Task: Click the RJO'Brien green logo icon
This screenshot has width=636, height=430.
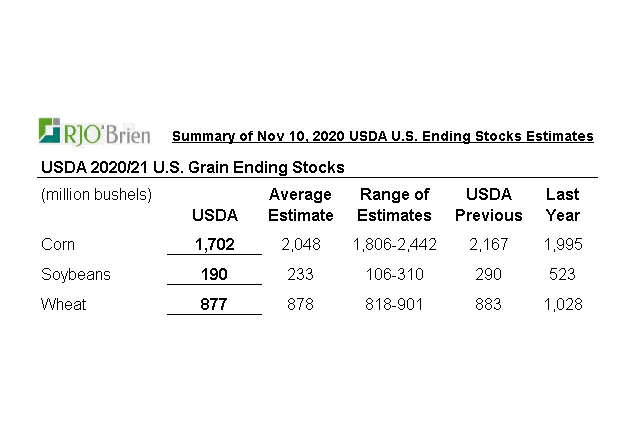Action: [52, 131]
